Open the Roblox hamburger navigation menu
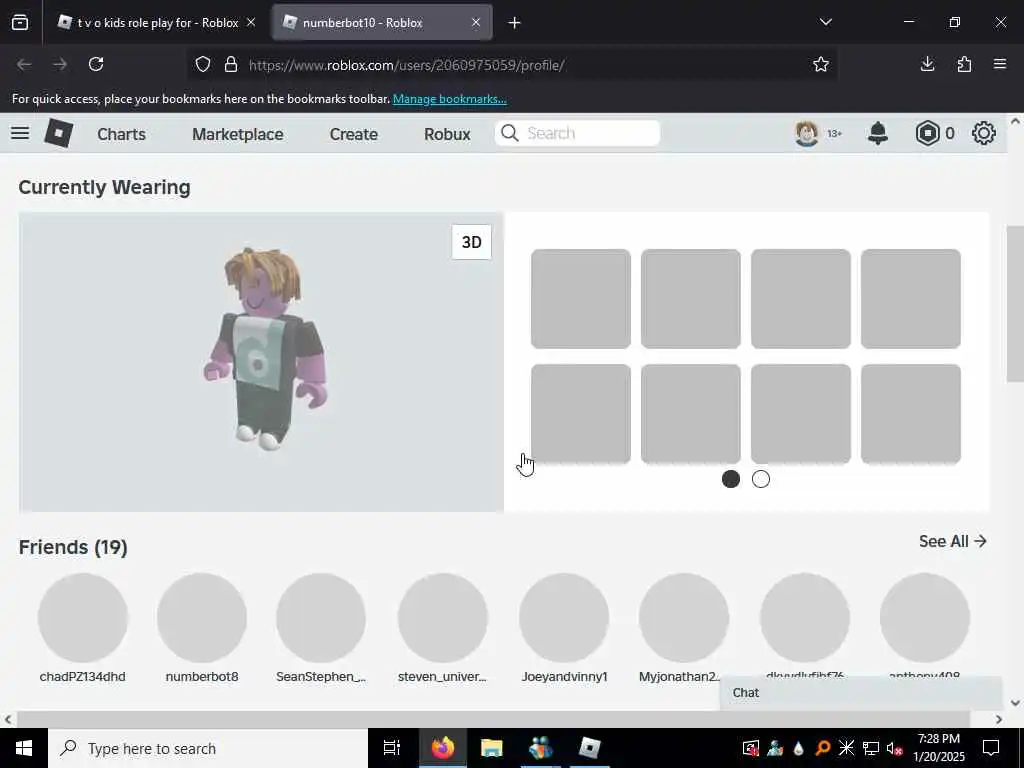 [x=20, y=133]
